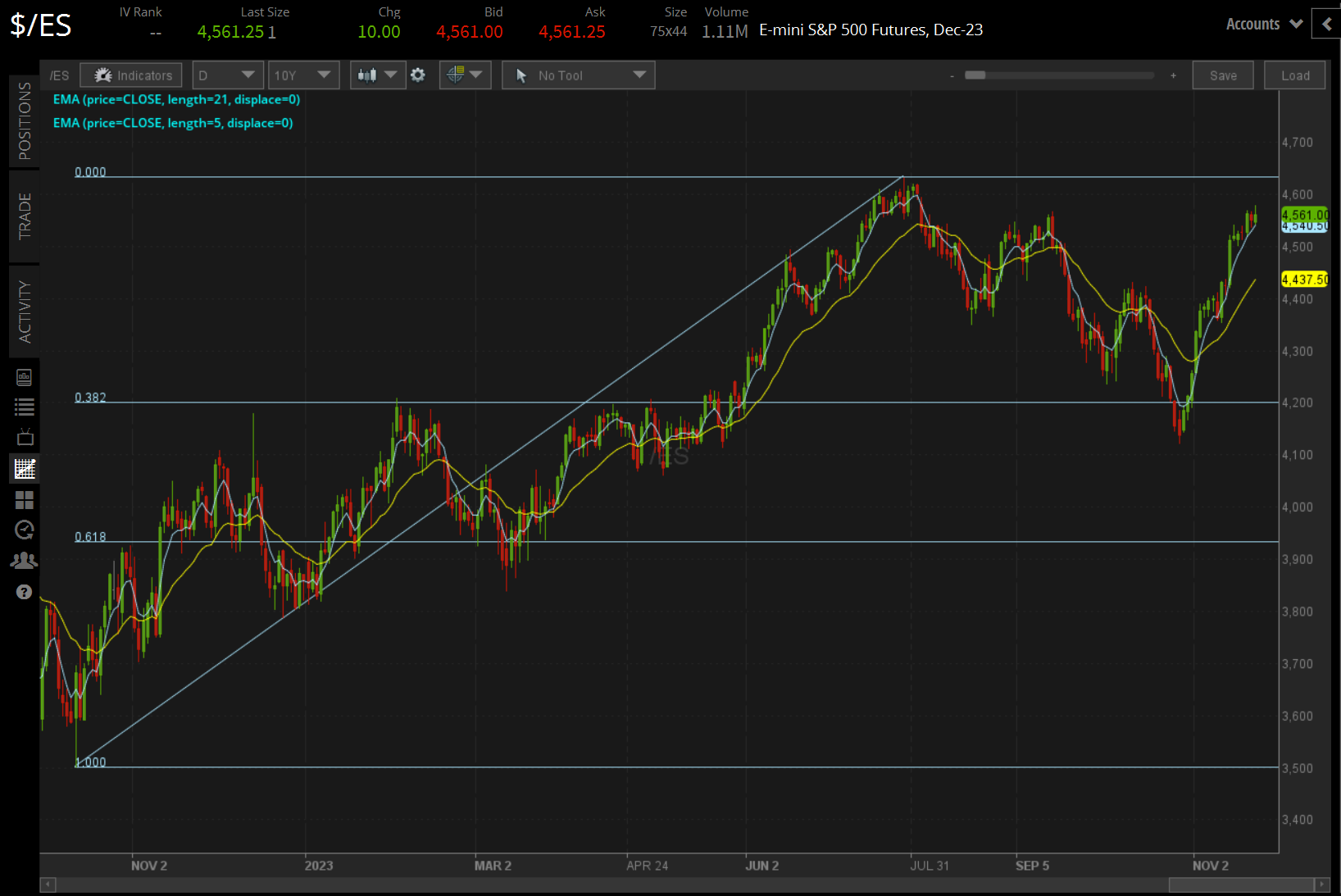Load a saved chart setup
Screen dimensions: 1341x896
[1295, 75]
